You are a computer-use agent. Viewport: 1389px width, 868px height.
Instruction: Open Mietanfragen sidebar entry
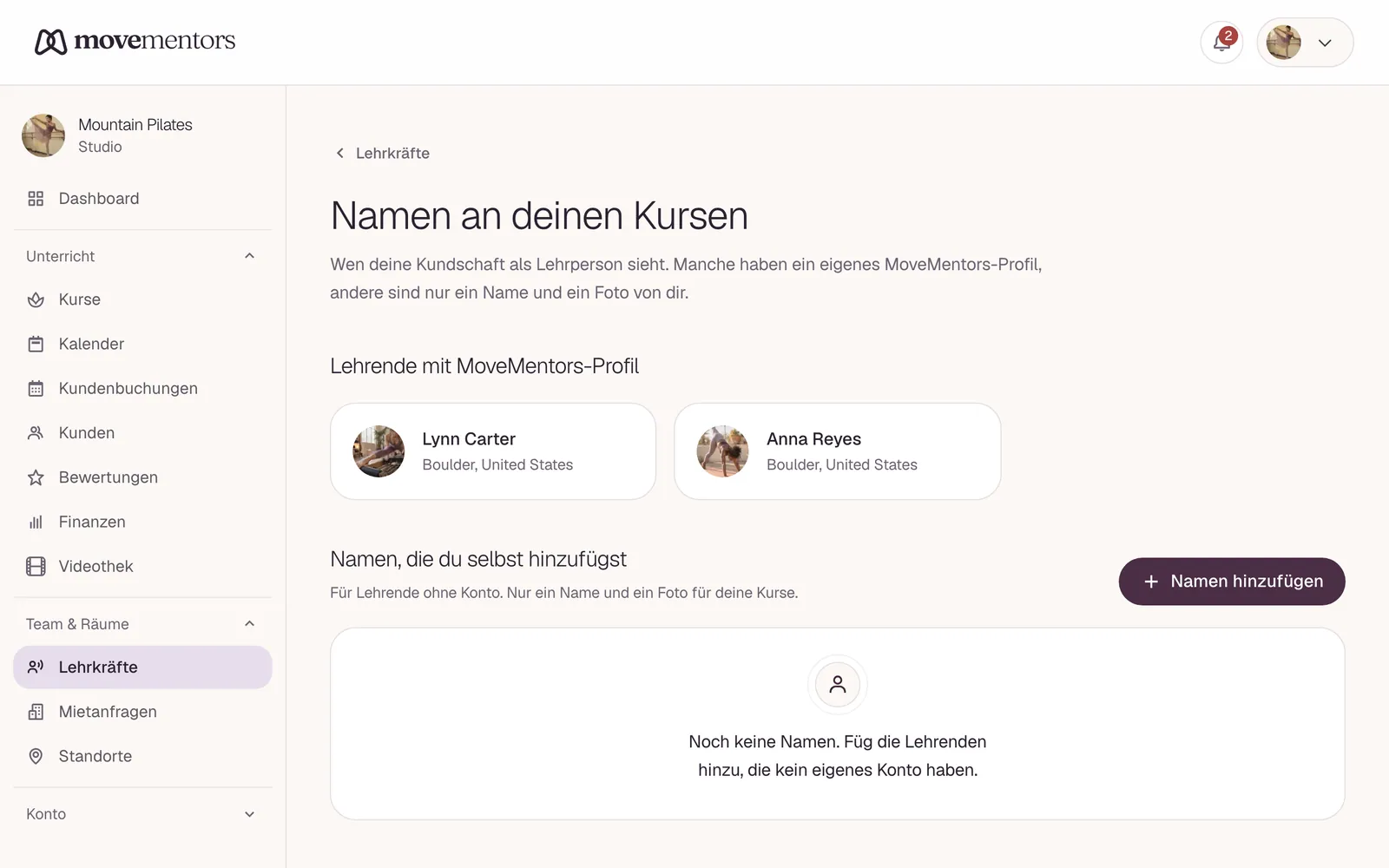(142, 712)
